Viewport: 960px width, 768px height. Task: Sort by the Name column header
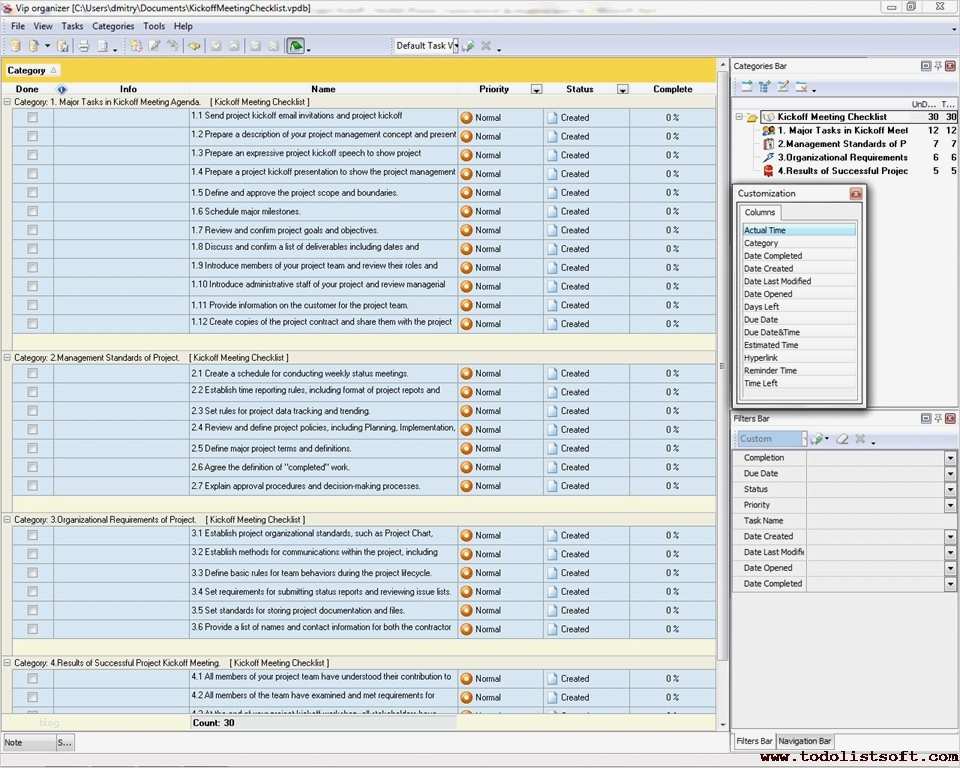(323, 89)
